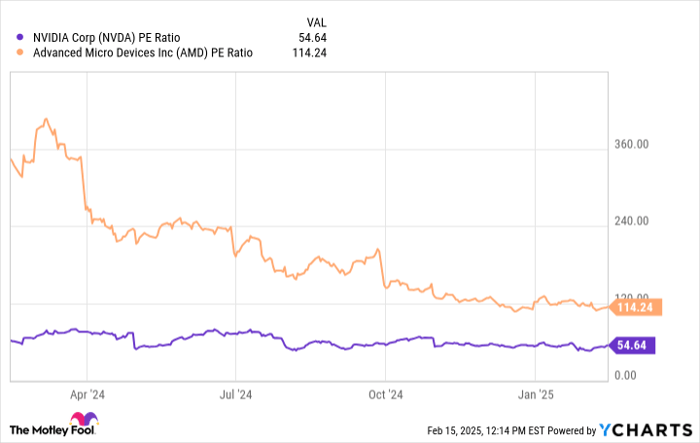
Task: Click the Jul '24 x-axis label
Action: coord(236,394)
